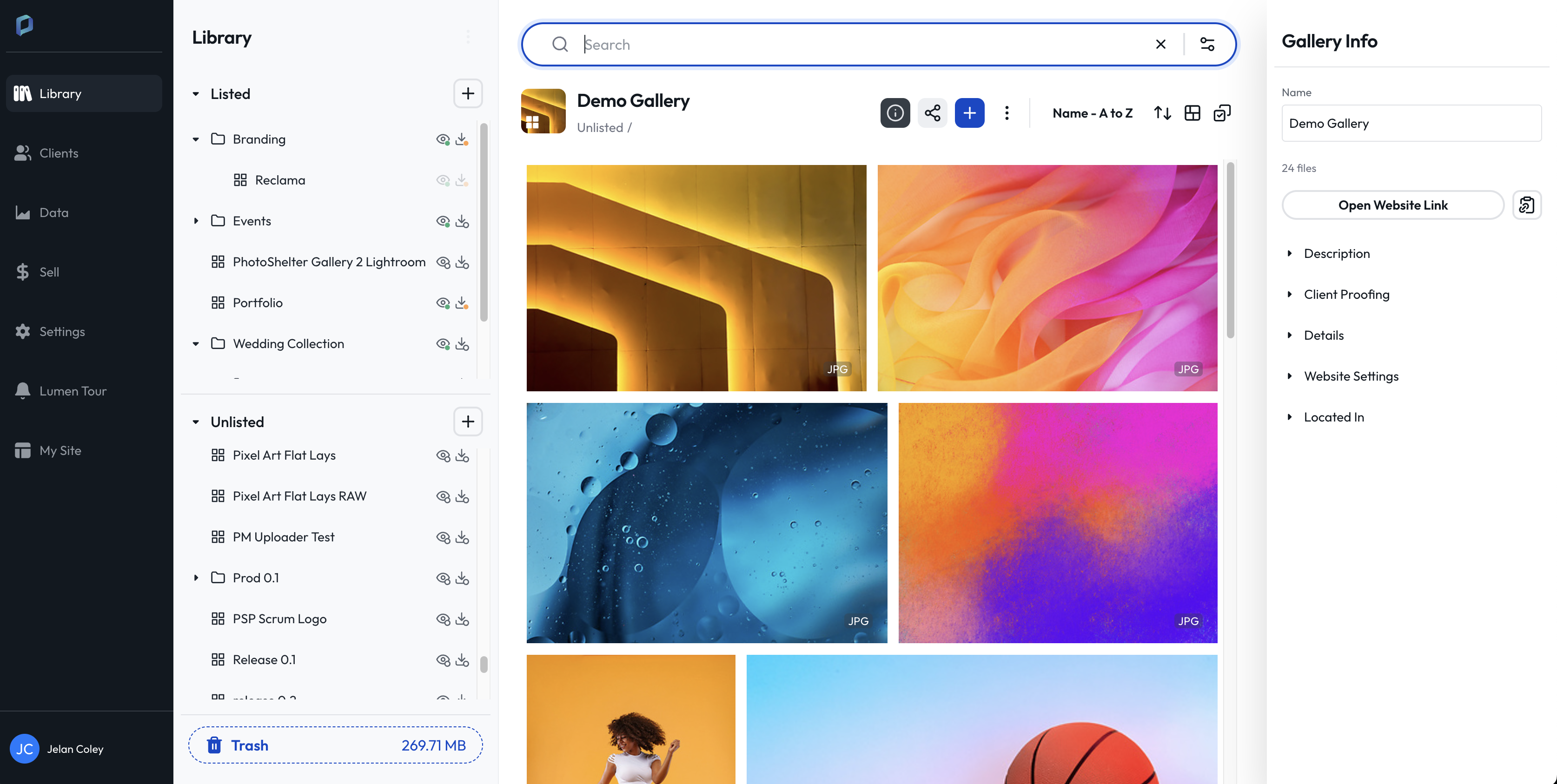The height and width of the screenshot is (784, 1557).
Task: Toggle visibility for Release 0.1
Action: click(443, 659)
